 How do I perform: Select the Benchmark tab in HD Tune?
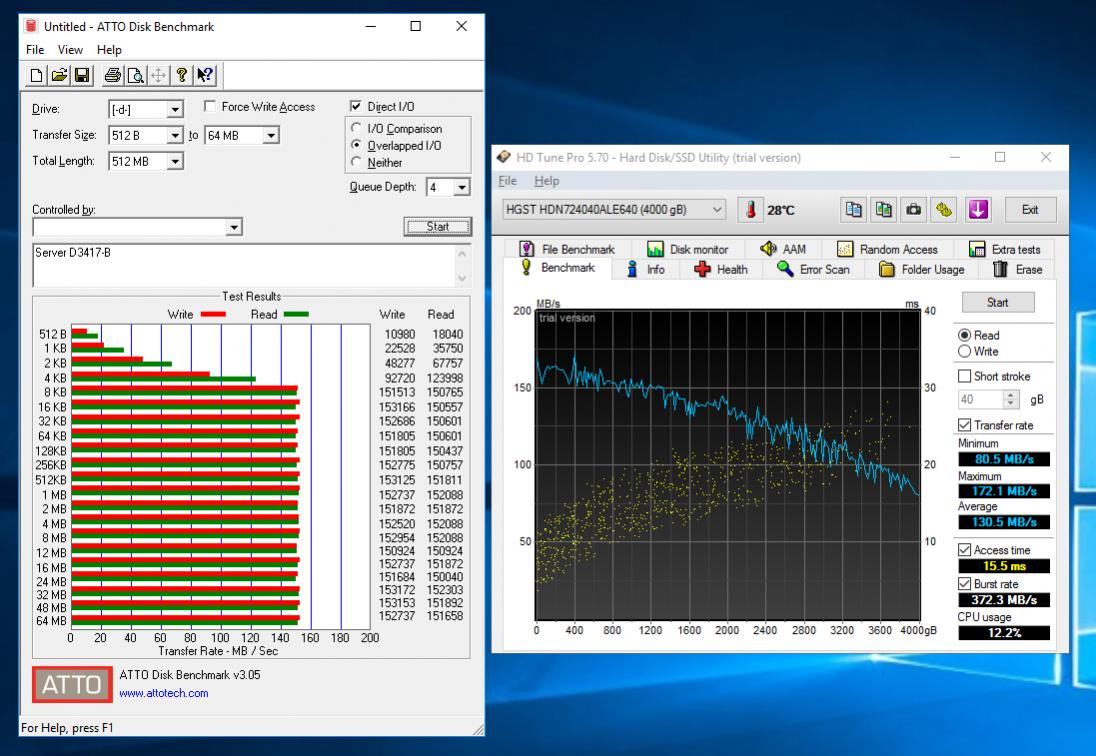coord(558,268)
